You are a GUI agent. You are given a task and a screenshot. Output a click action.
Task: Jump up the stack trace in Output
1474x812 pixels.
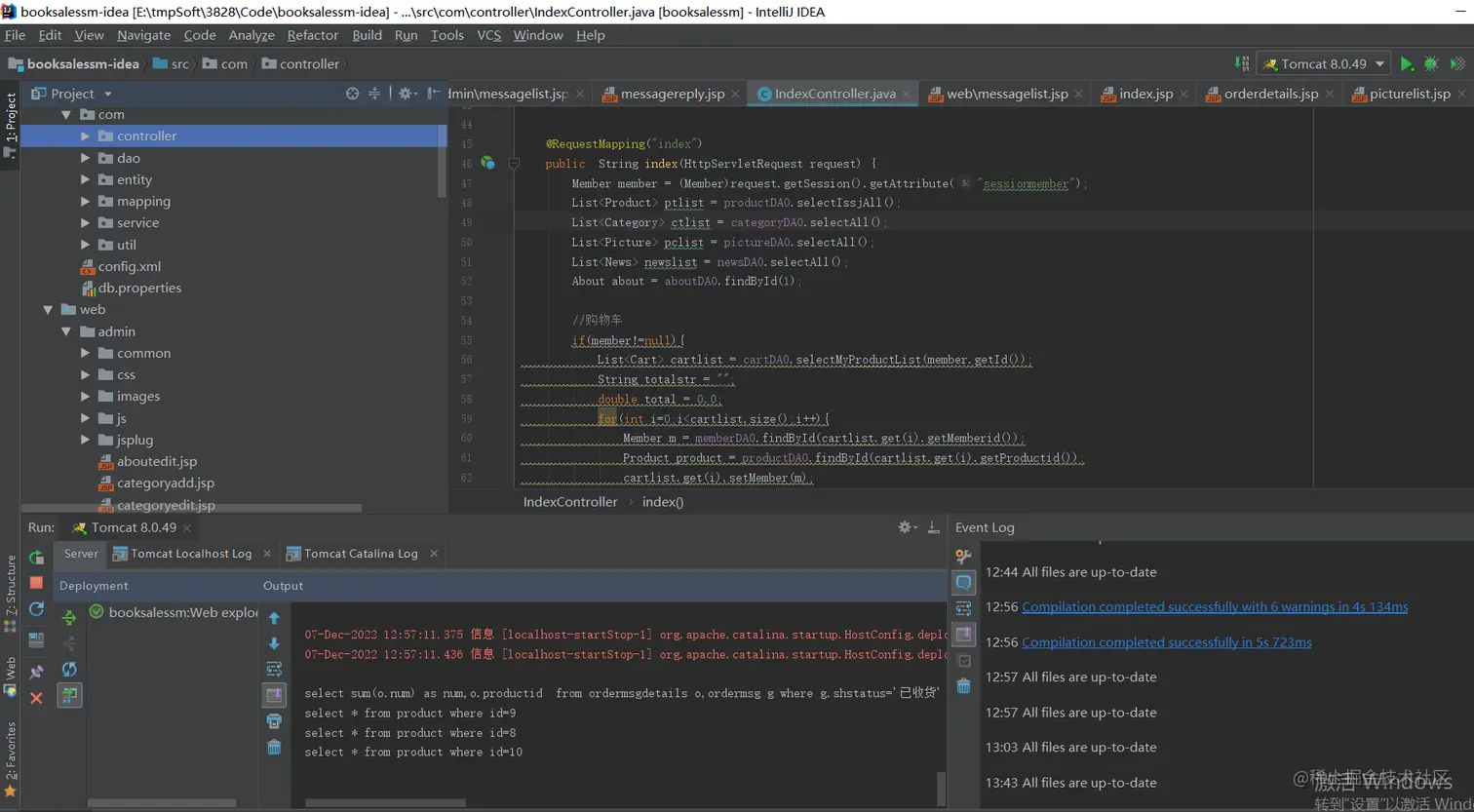point(274,618)
